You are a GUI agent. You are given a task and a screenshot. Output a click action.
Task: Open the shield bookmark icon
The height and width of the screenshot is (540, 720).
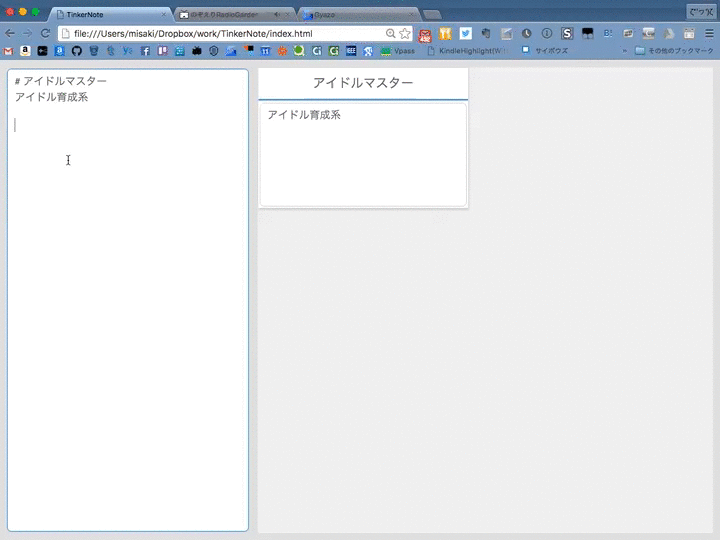click(214, 51)
